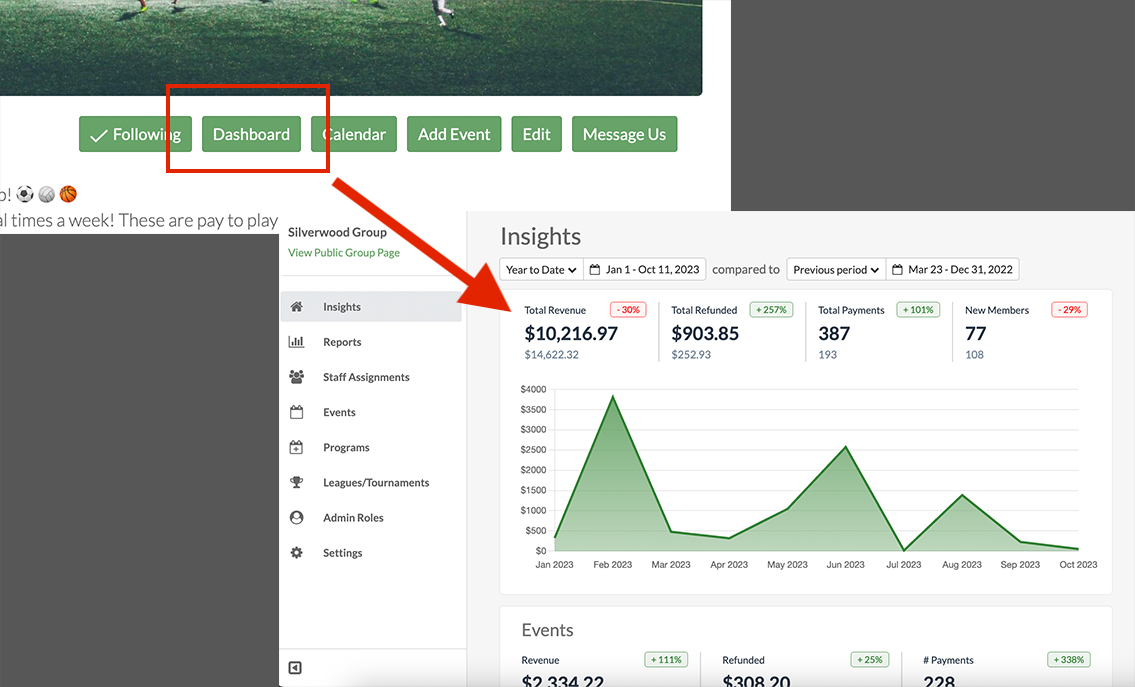Screen dimensions: 1135x687
Task: Open the View Public Group Page link
Action: pyautogui.click(x=344, y=253)
